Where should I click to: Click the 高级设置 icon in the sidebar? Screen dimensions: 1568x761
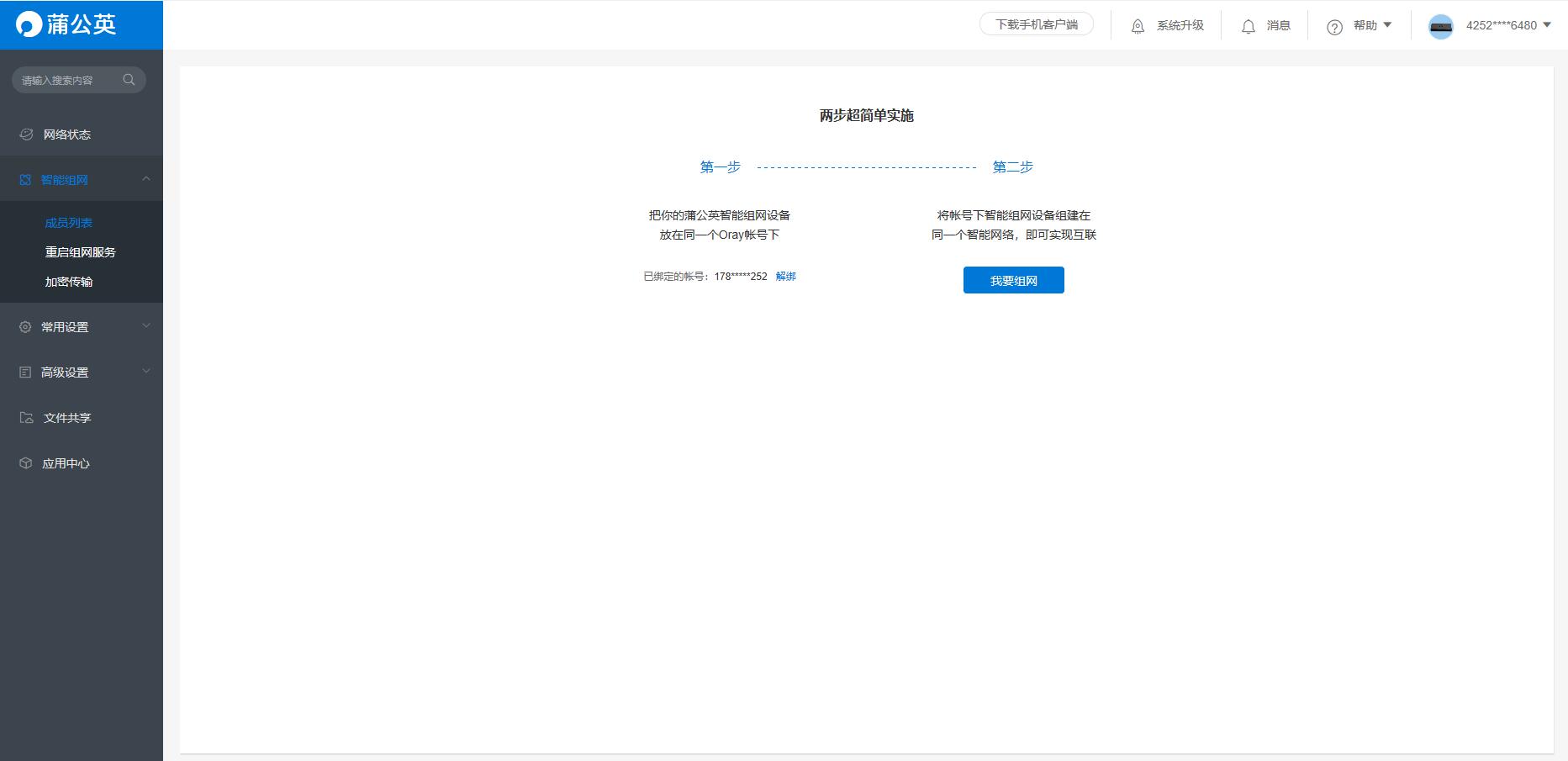(x=25, y=372)
